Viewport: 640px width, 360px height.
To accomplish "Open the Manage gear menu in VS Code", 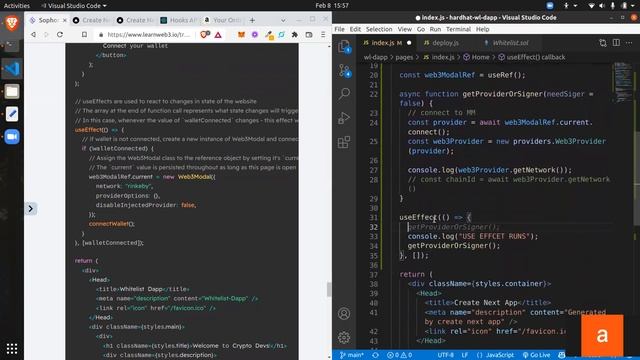I will (344, 338).
